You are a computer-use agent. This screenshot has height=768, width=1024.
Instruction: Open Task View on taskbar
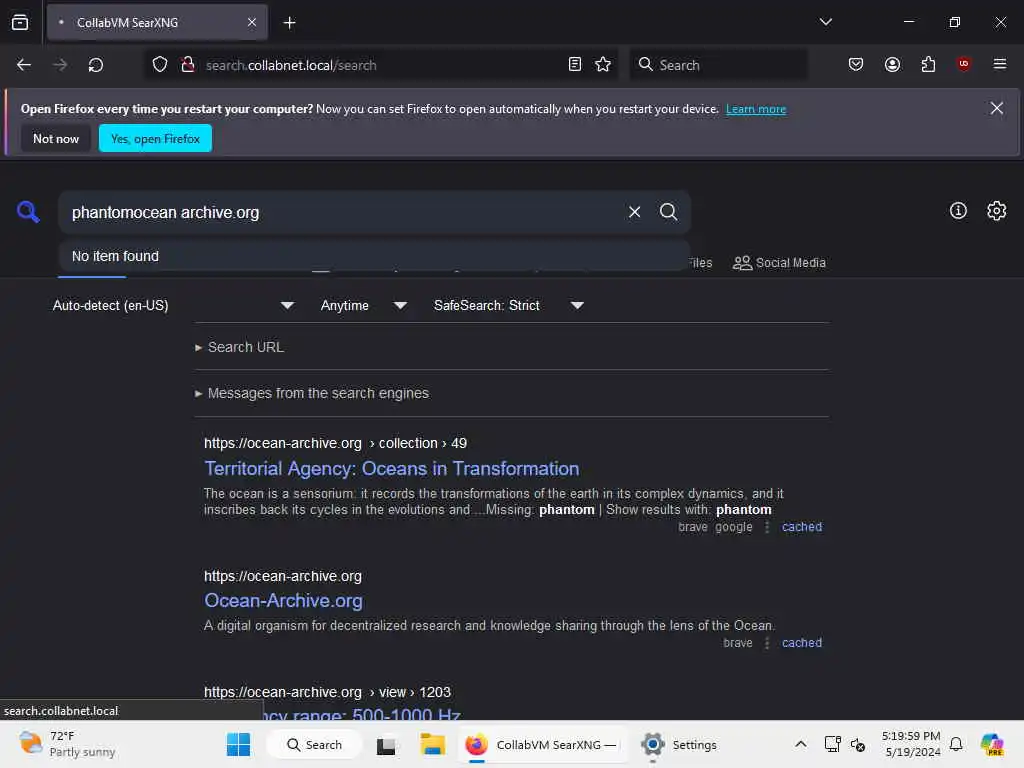point(386,744)
